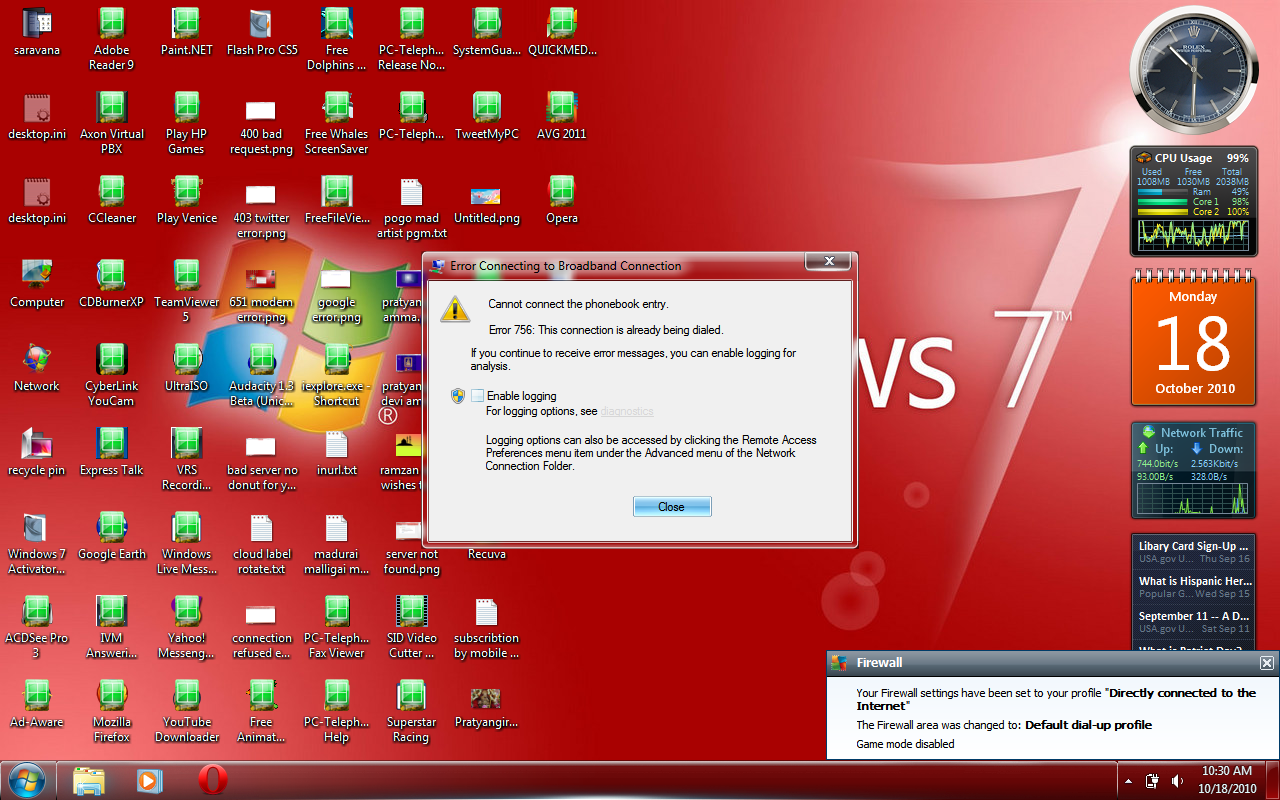Click the CPU Usage gadget
Viewport: 1280px width, 800px height.
[x=1194, y=202]
